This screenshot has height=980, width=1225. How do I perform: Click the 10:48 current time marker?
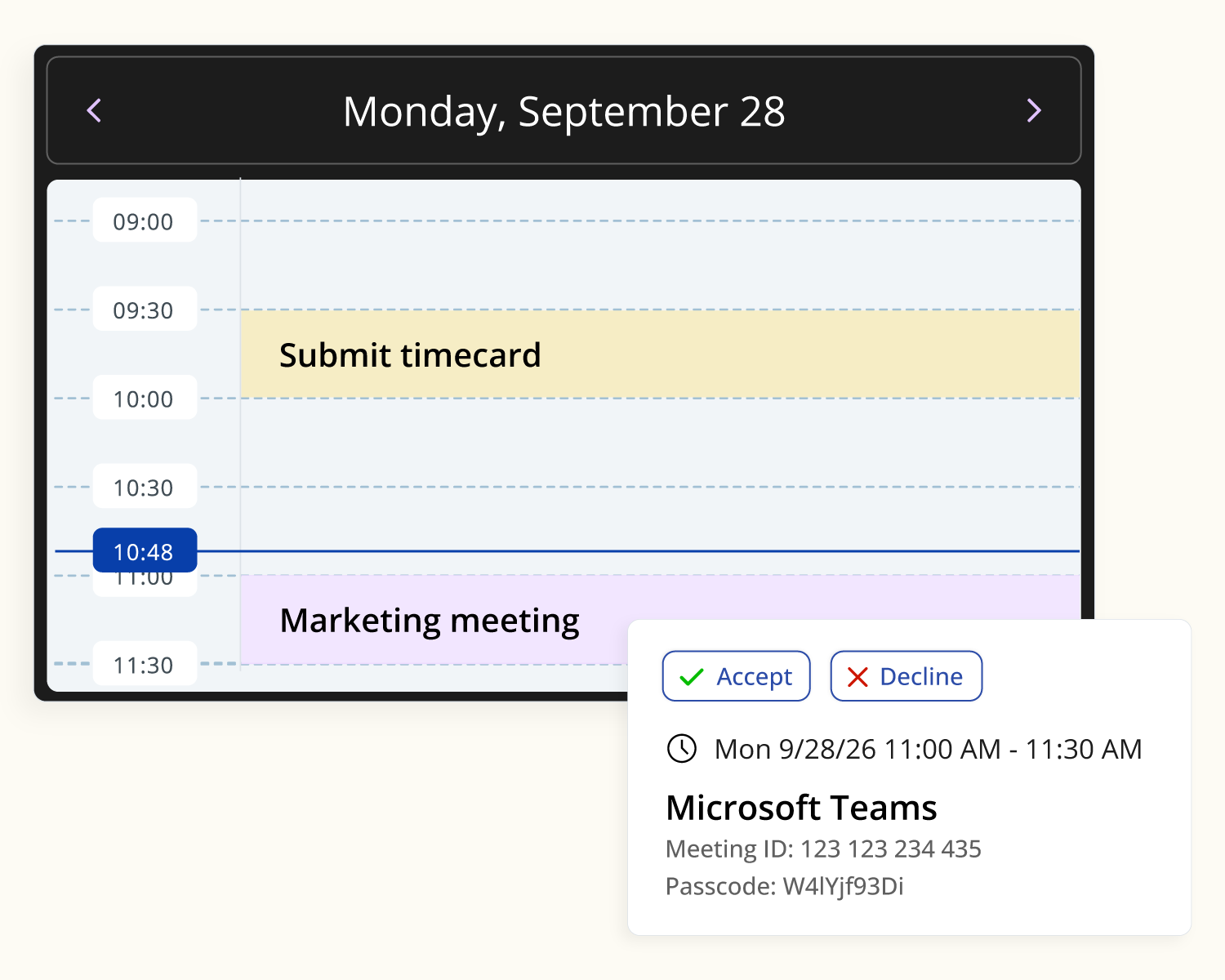pyautogui.click(x=145, y=551)
